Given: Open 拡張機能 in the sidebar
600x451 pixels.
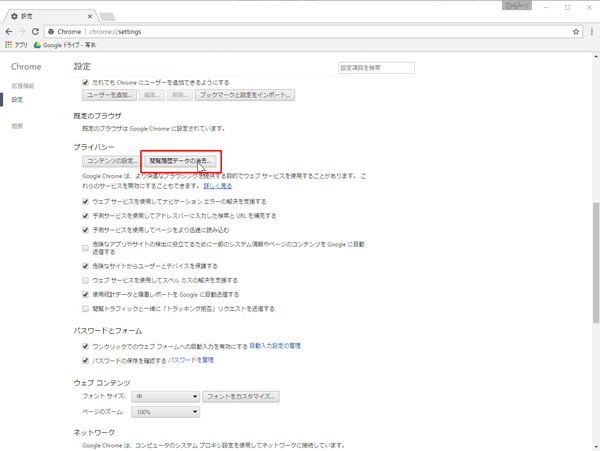Looking at the screenshot, I should (23, 86).
